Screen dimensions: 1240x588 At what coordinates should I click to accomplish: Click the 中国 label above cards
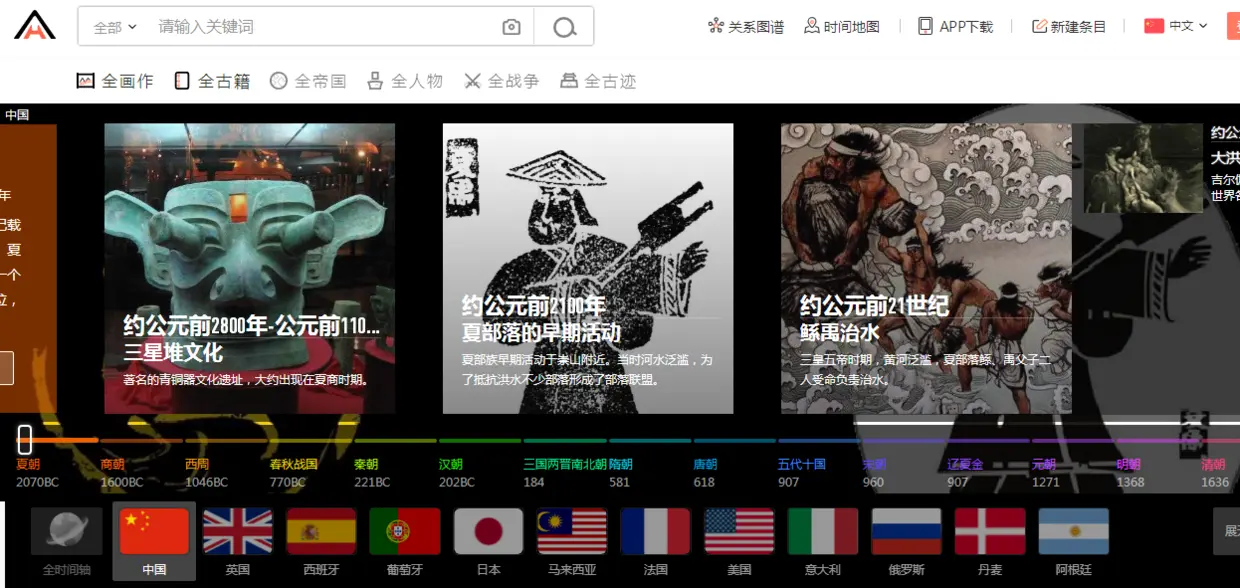[17, 115]
